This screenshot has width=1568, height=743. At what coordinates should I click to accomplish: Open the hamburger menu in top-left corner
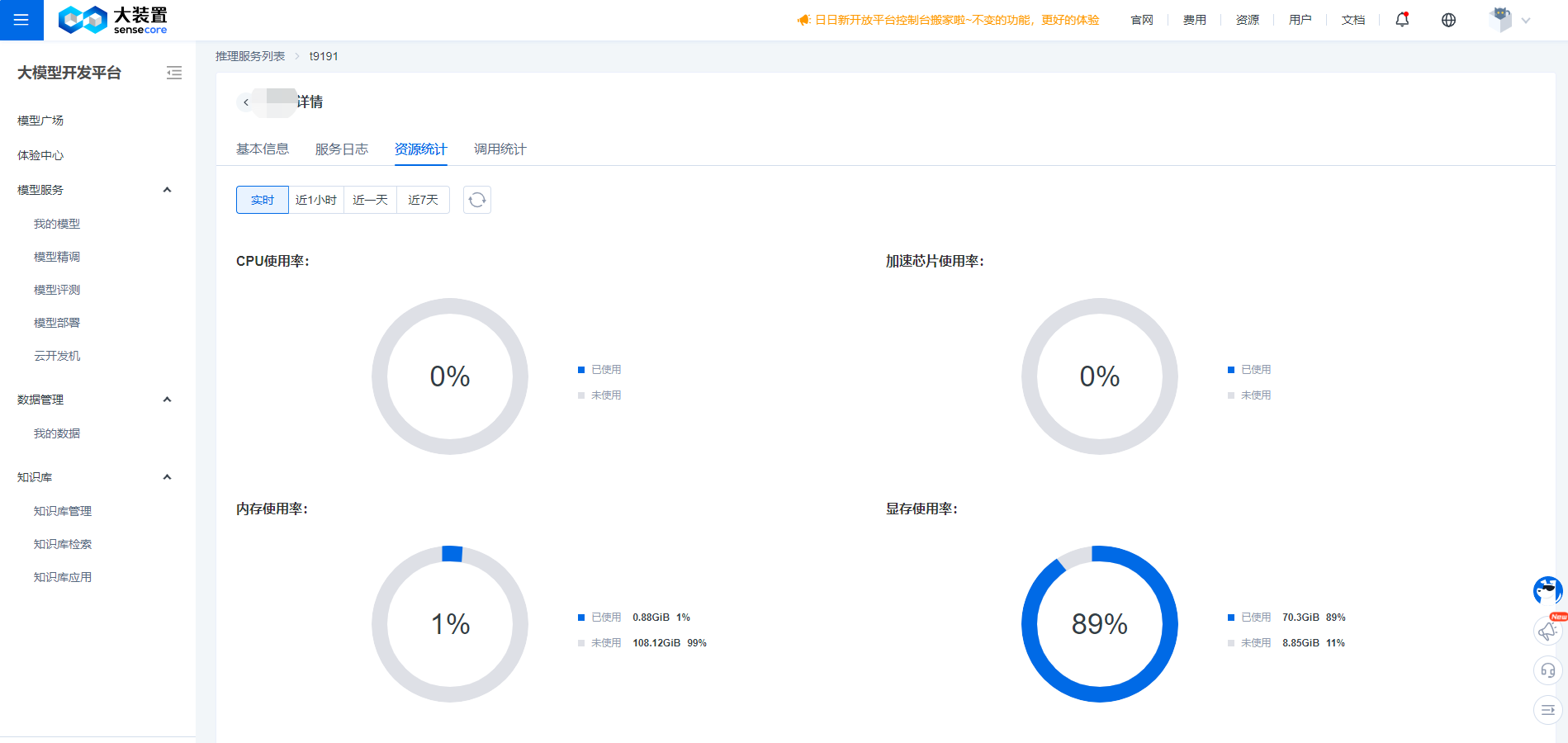(21, 20)
